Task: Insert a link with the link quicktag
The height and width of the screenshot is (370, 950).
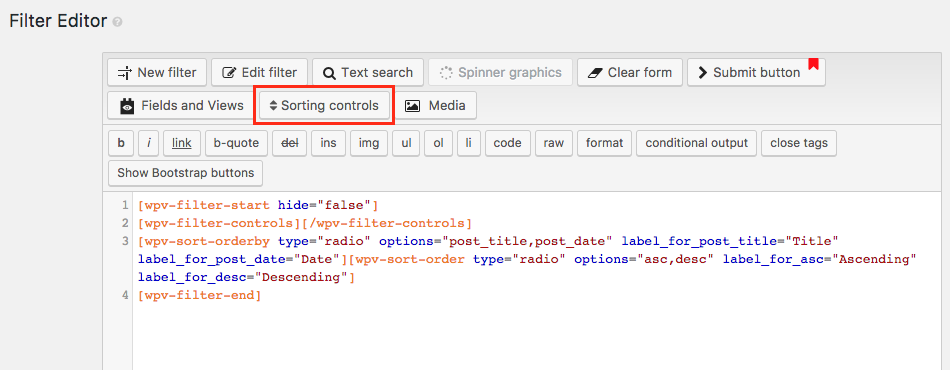Action: 182,144
